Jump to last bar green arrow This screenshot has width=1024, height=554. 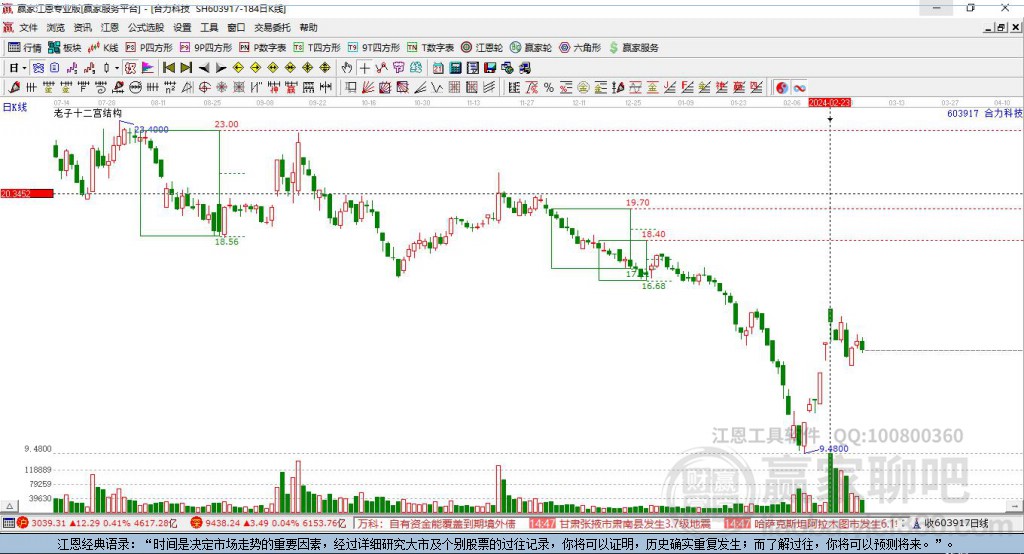tap(186, 68)
